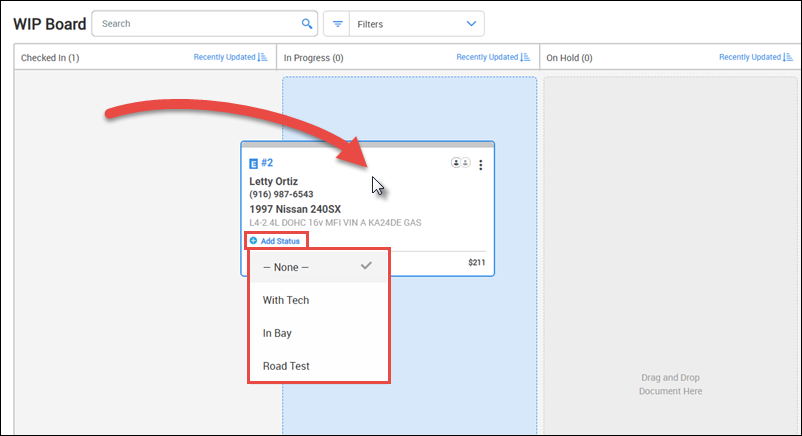This screenshot has width=802, height=436.
Task: Click the engine description L4-2.4L DOHC text
Action: (x=336, y=223)
